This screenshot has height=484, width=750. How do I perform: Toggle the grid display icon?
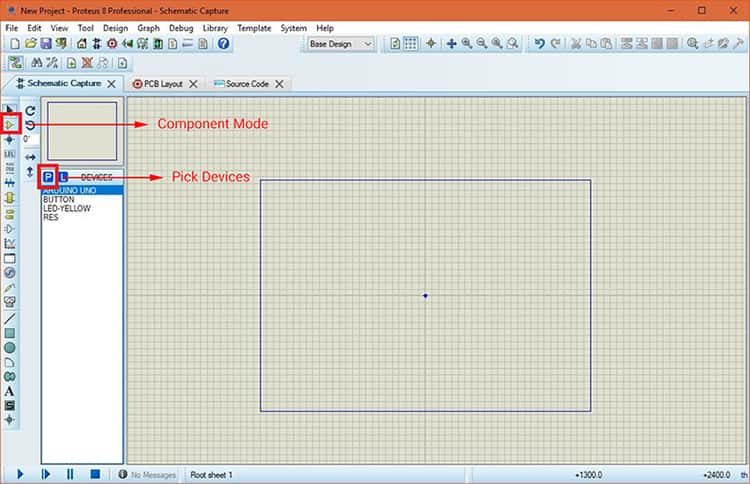[410, 44]
